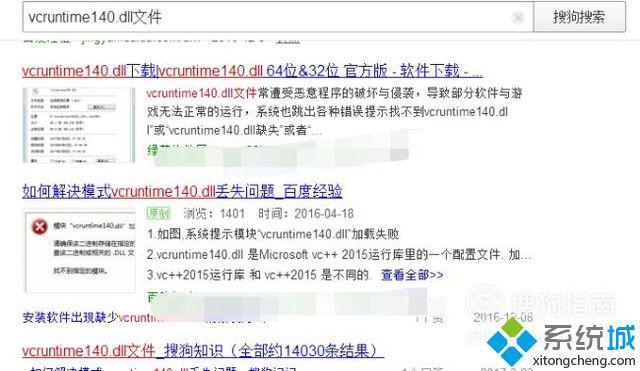This screenshot has height=371, width=640.
Task: Click the green 原创 tag
Action: (x=159, y=213)
